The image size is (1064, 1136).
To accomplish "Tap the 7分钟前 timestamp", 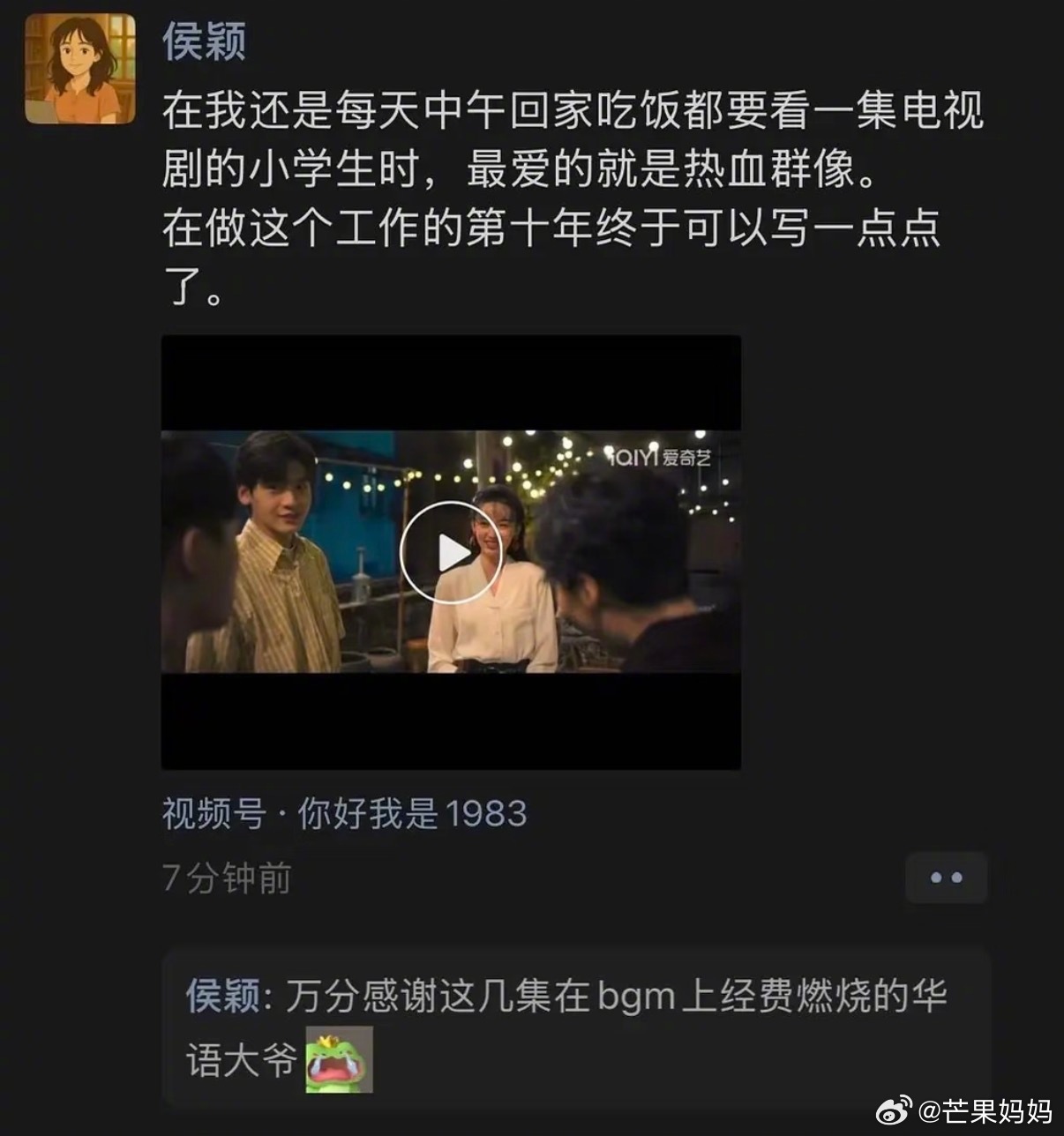I will (x=227, y=878).
